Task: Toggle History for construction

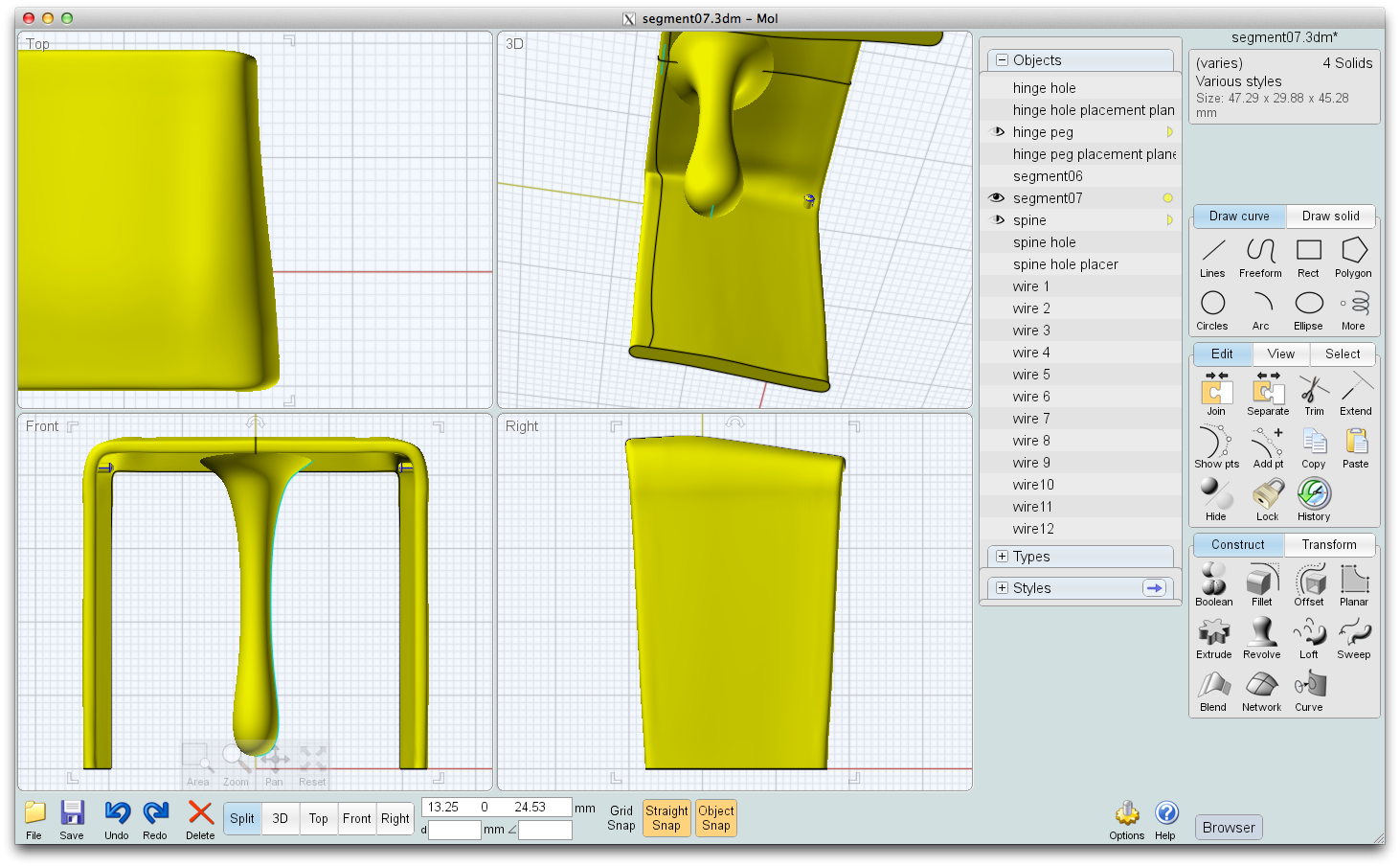Action: coord(1314,499)
